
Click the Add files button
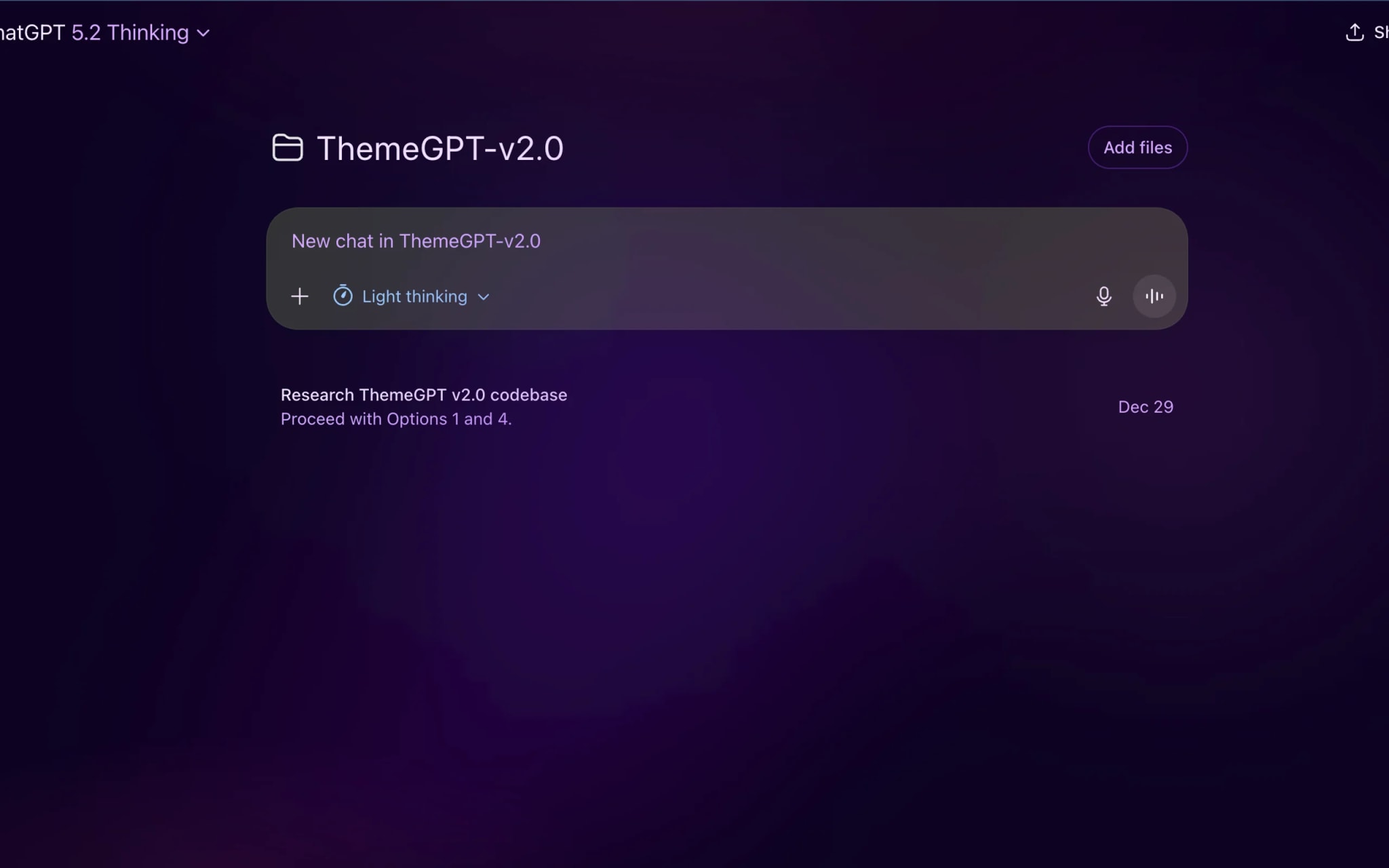tap(1137, 147)
